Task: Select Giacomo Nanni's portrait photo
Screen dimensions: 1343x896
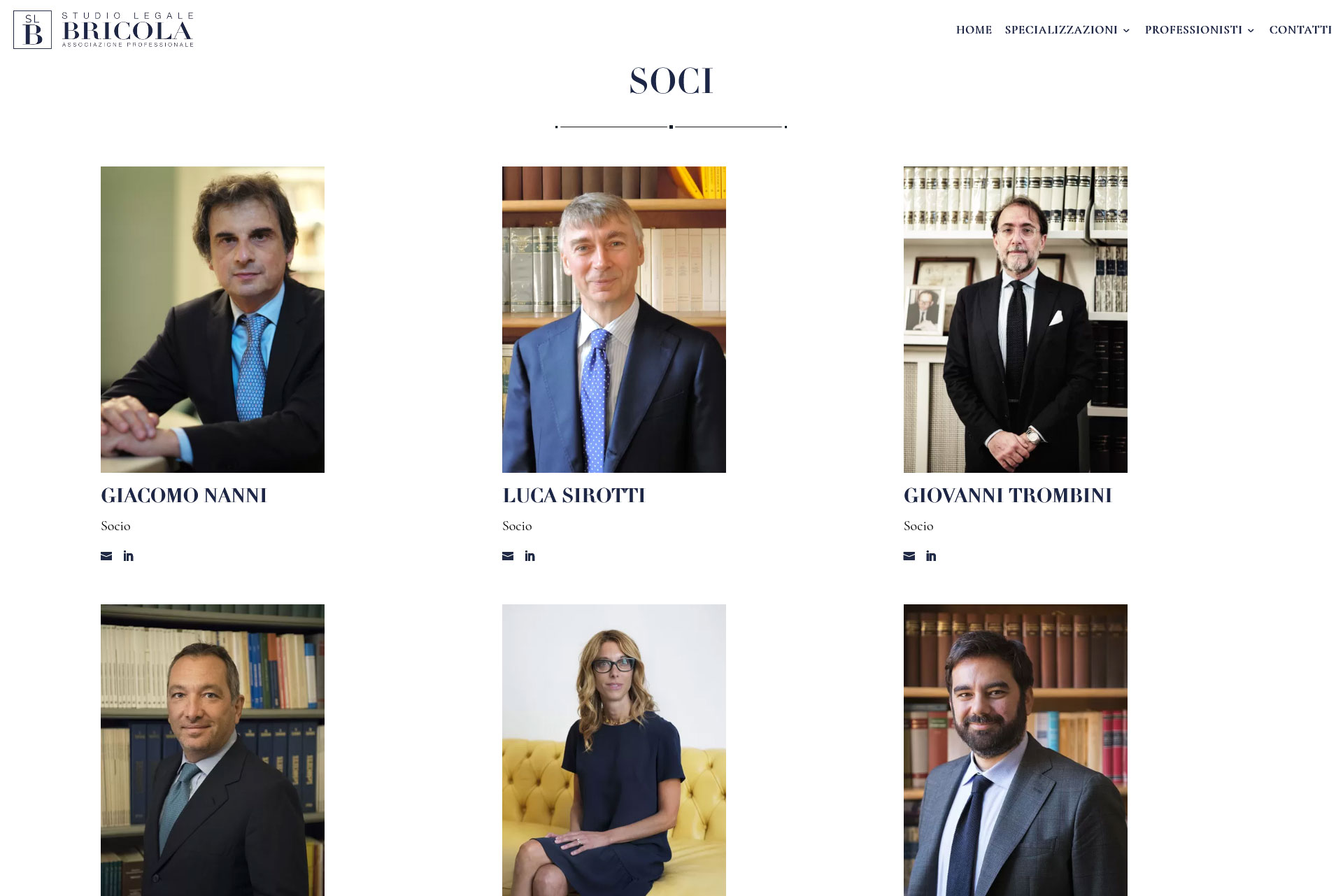Action: pyautogui.click(x=213, y=320)
